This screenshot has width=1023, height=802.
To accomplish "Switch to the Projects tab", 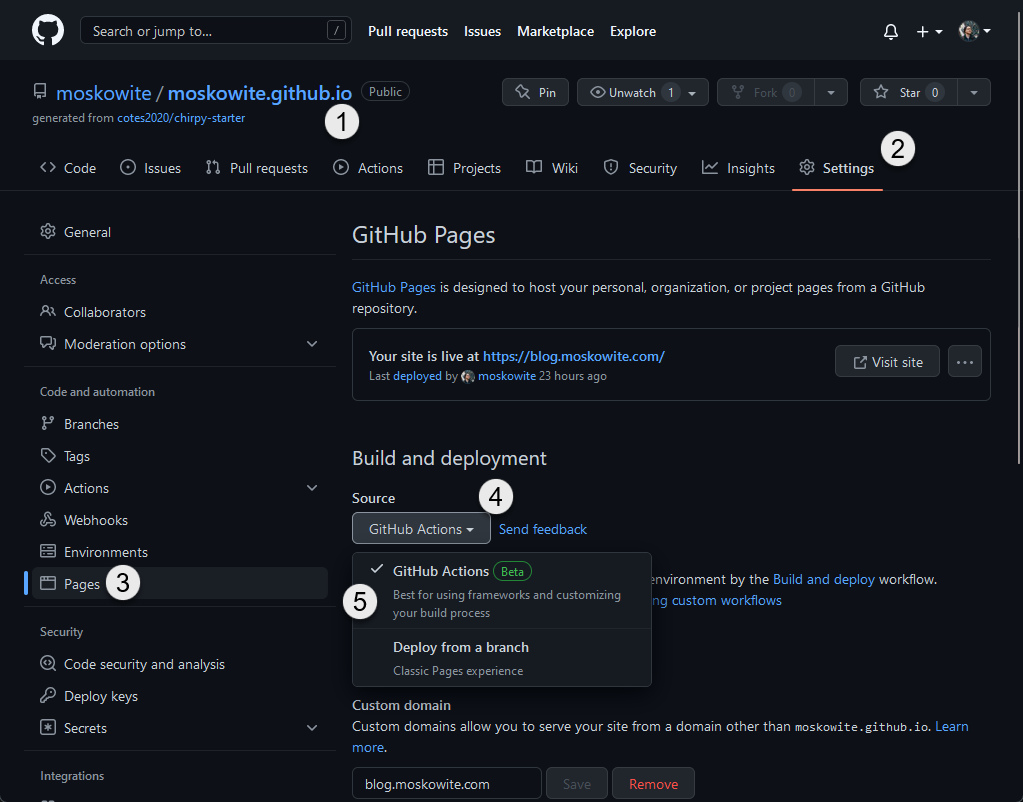I will [464, 168].
